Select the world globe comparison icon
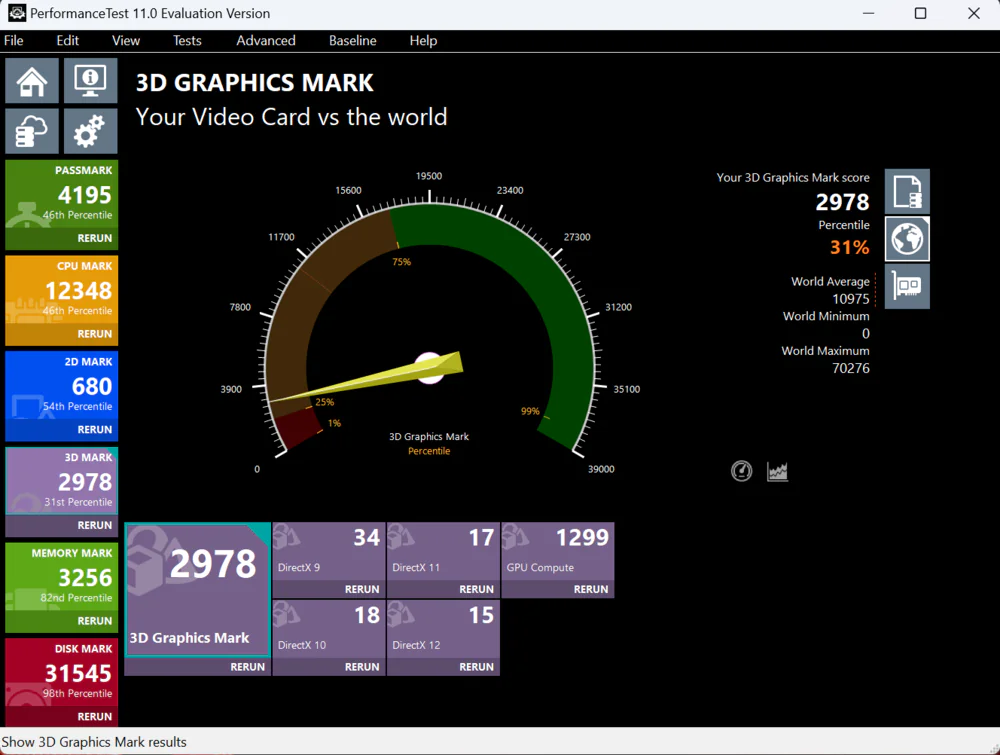Screen dimensions: 1000x755 pos(907,239)
